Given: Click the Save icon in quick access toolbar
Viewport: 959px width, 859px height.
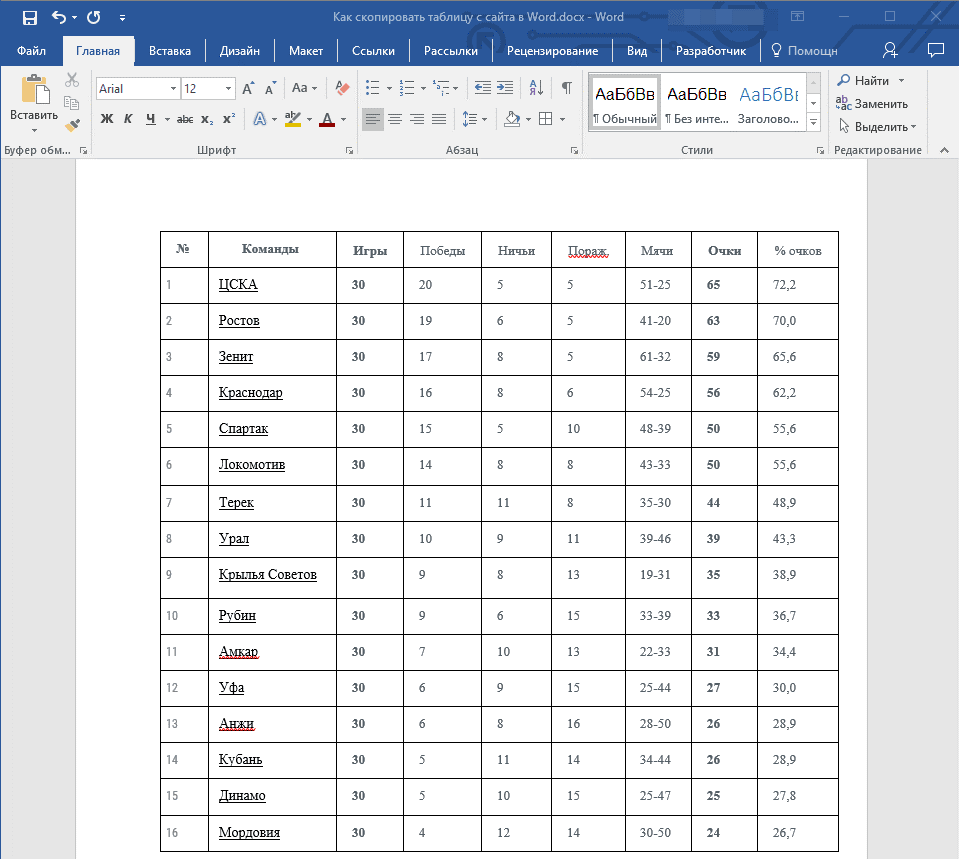Looking at the screenshot, I should [29, 17].
